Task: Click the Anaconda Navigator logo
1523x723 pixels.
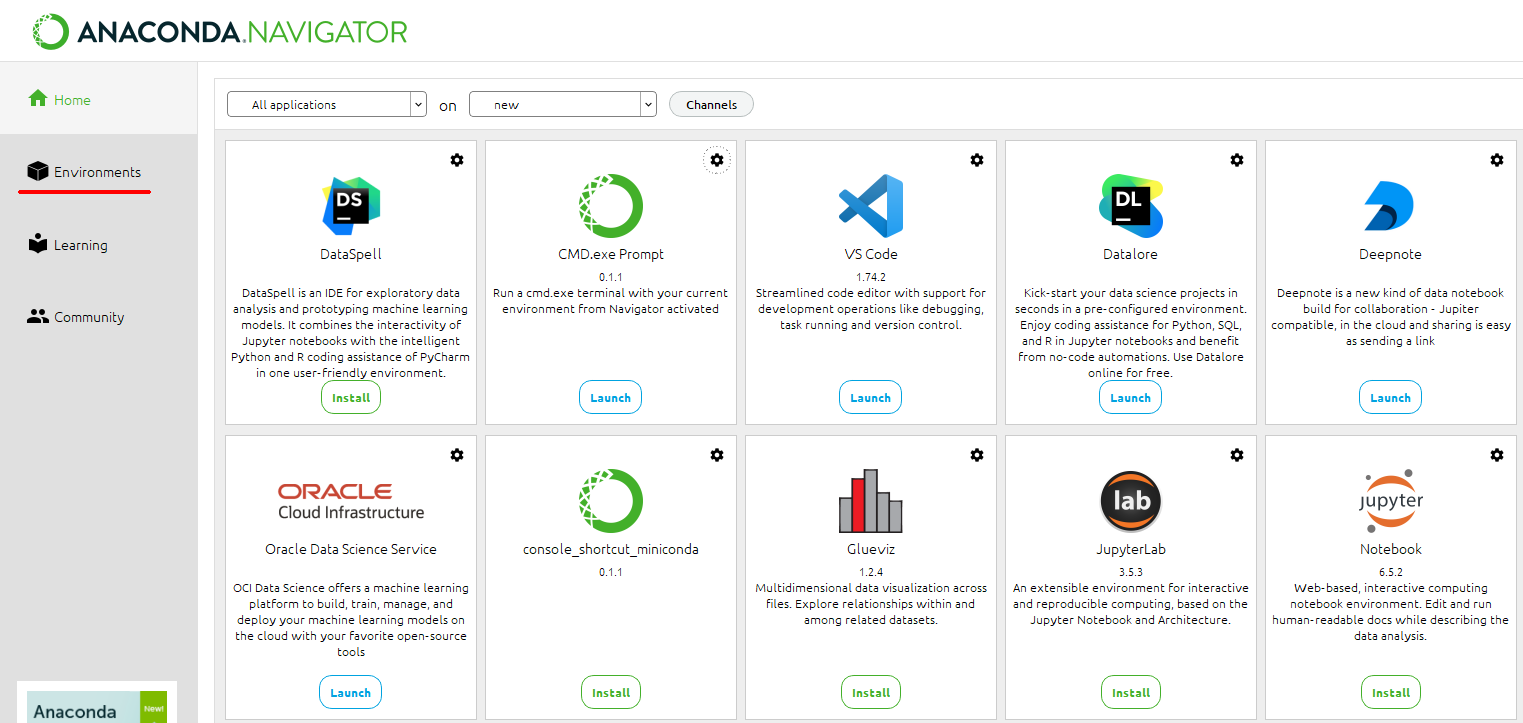Action: click(220, 32)
